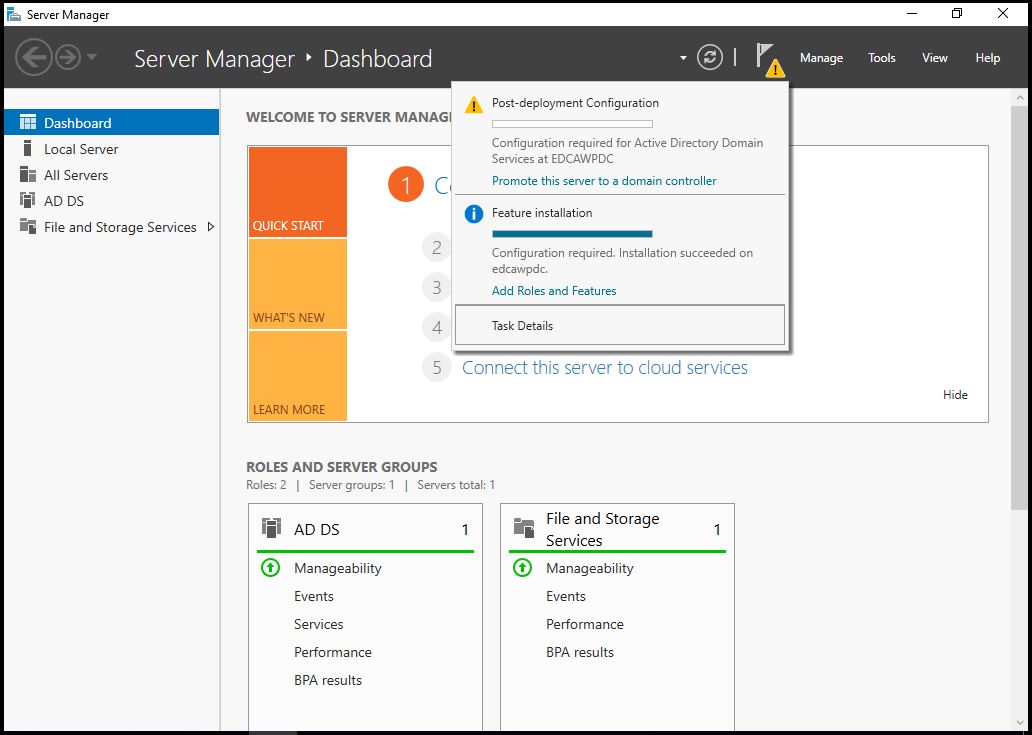
Task: Click the All Servers sidebar icon
Action: click(x=28, y=175)
